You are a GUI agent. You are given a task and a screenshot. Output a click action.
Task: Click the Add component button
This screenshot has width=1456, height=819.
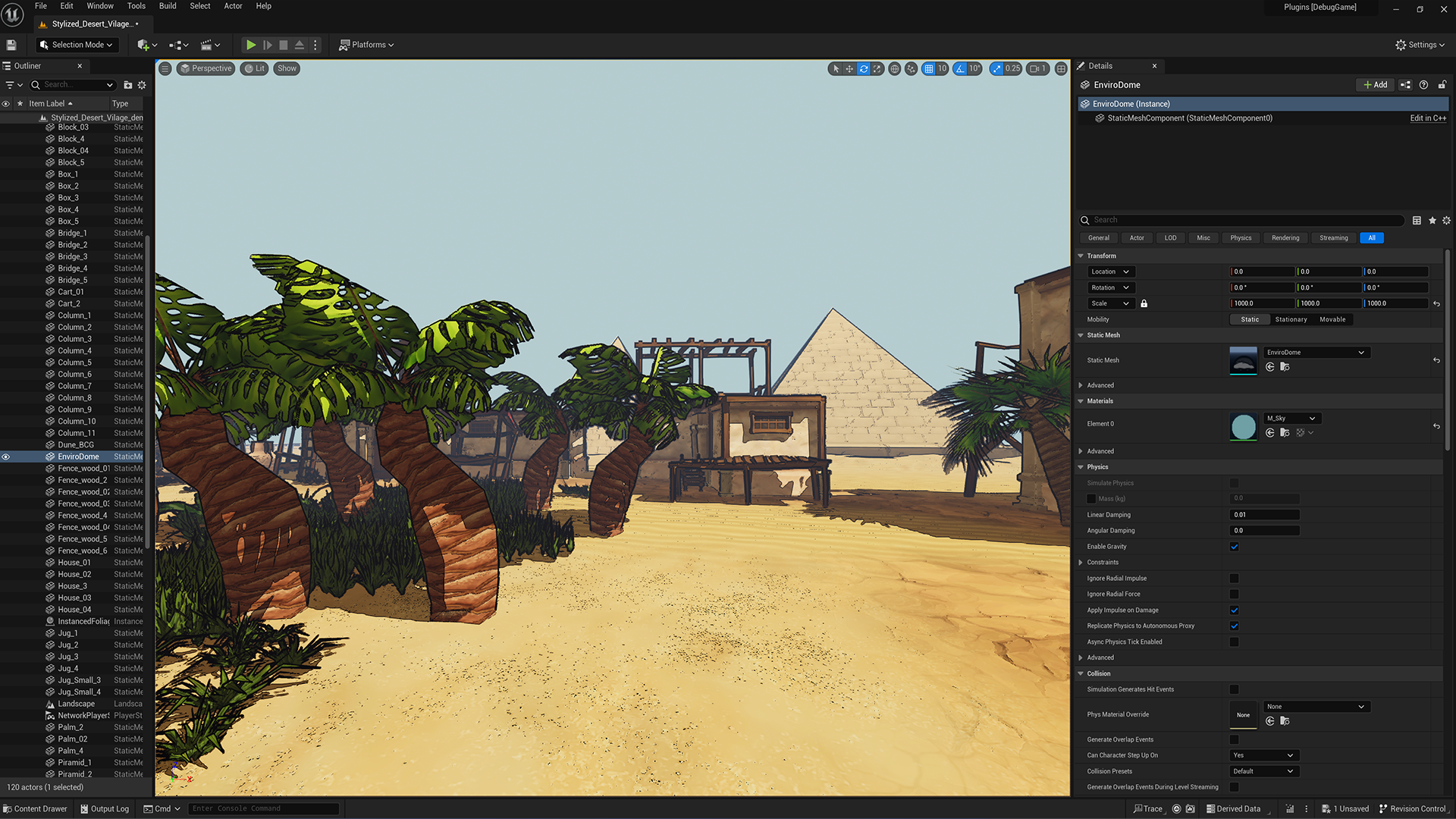(x=1375, y=85)
